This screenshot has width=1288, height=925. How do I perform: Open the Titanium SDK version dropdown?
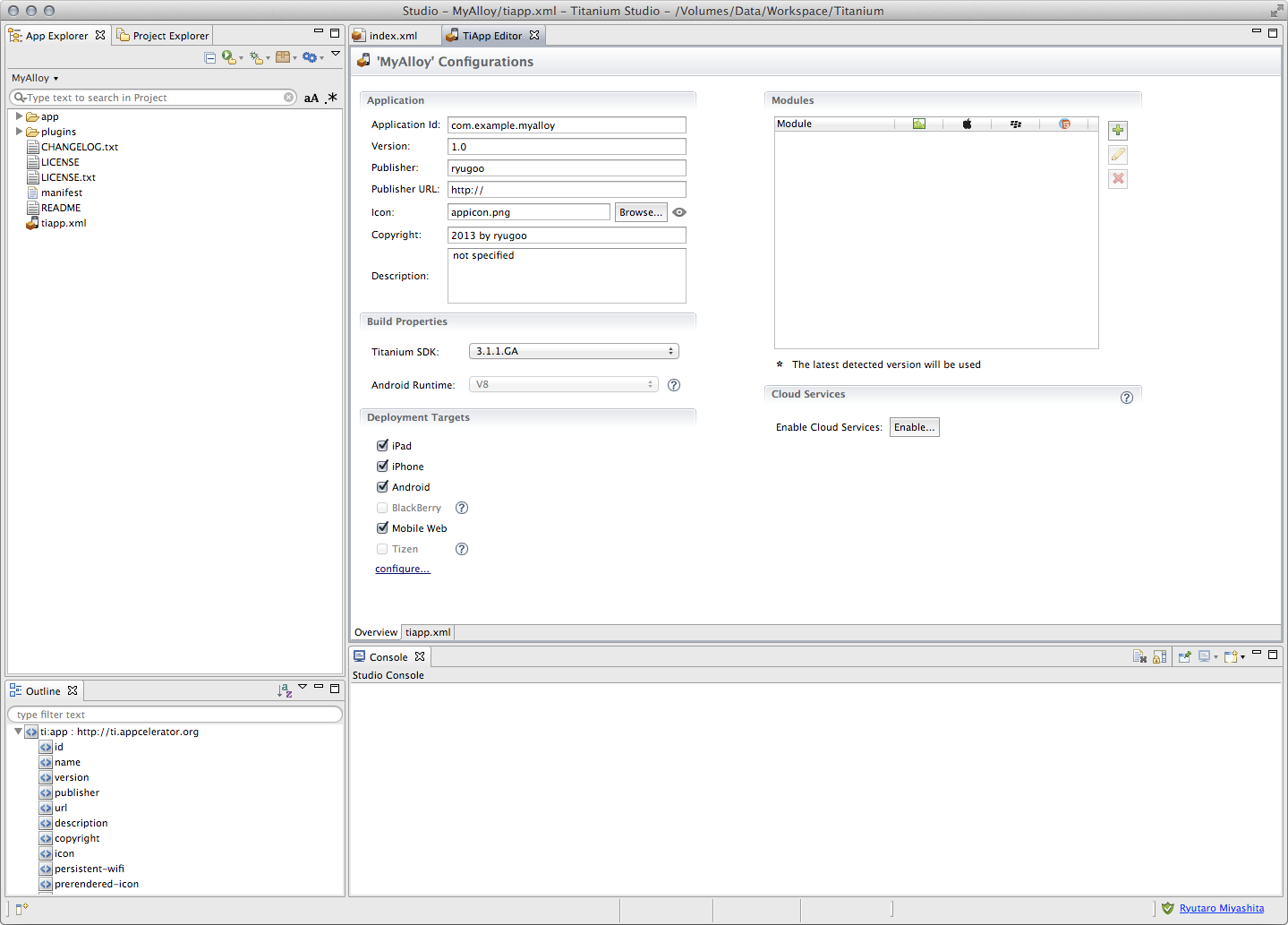[574, 351]
